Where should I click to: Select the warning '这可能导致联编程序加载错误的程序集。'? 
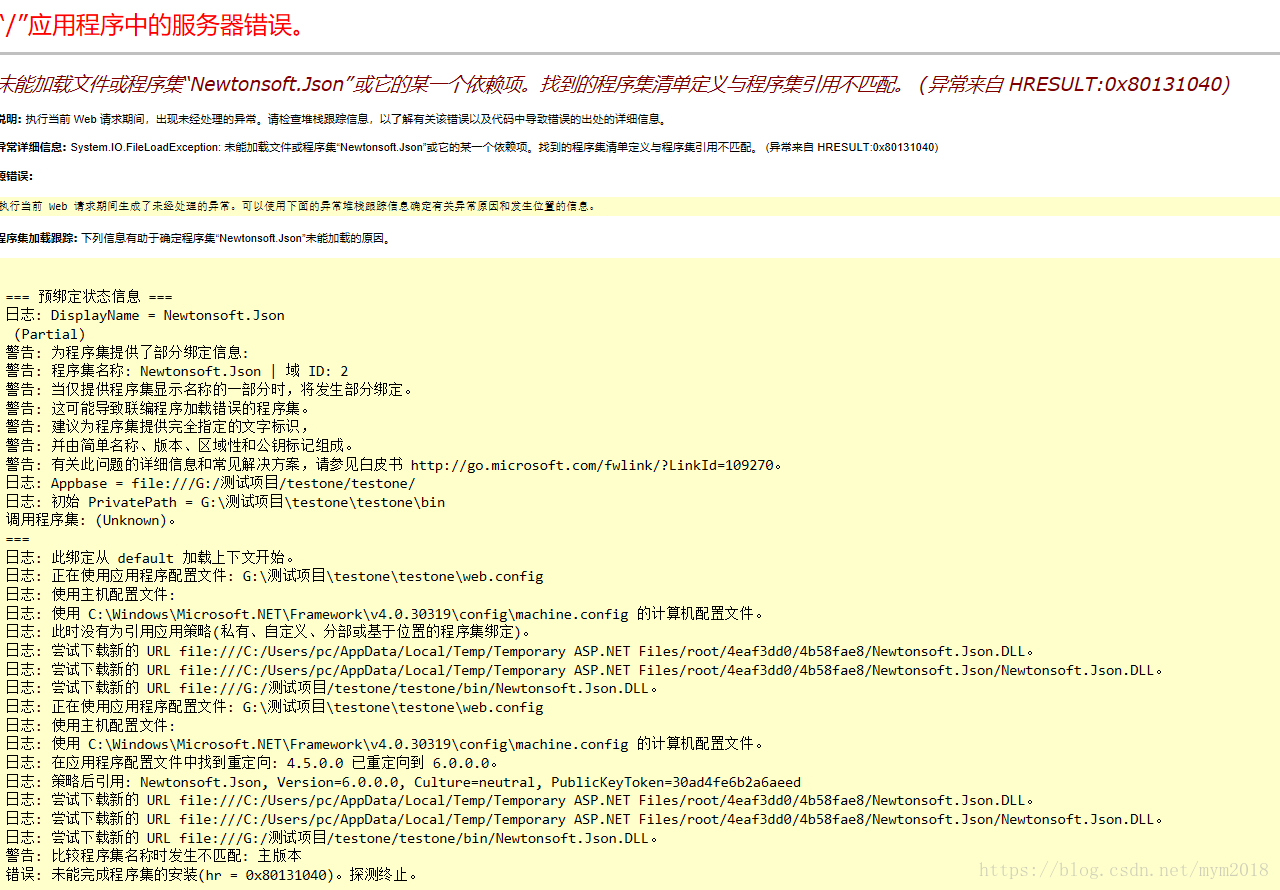click(x=158, y=408)
